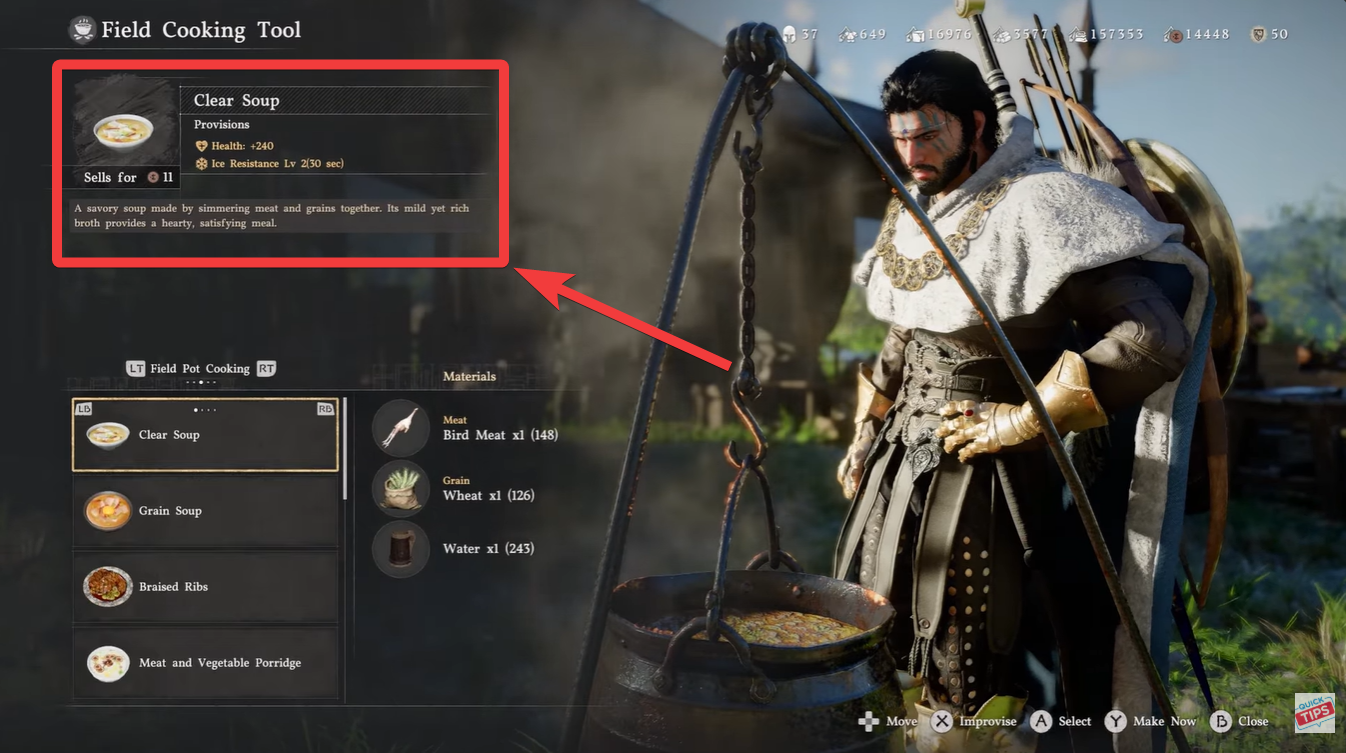The image size is (1346, 753).
Task: Click the RB sub-tab indicator
Action: (326, 408)
